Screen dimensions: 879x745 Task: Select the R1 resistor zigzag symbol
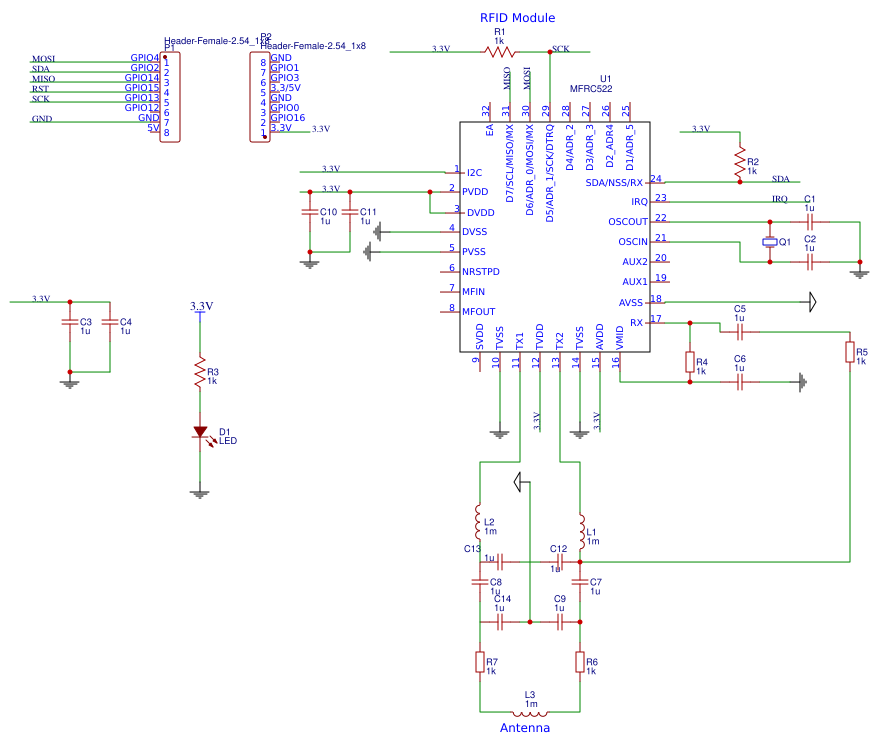499,52
